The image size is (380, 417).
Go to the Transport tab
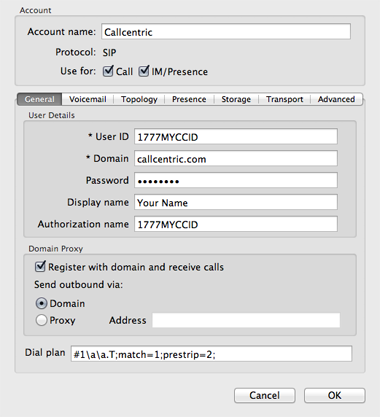284,99
